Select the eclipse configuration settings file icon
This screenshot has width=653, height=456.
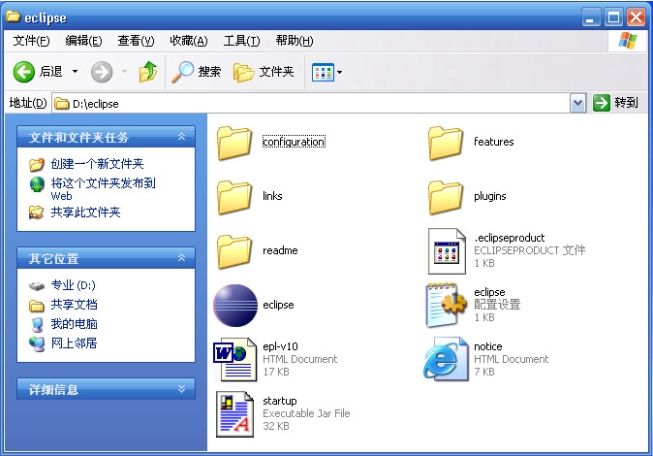[x=446, y=305]
